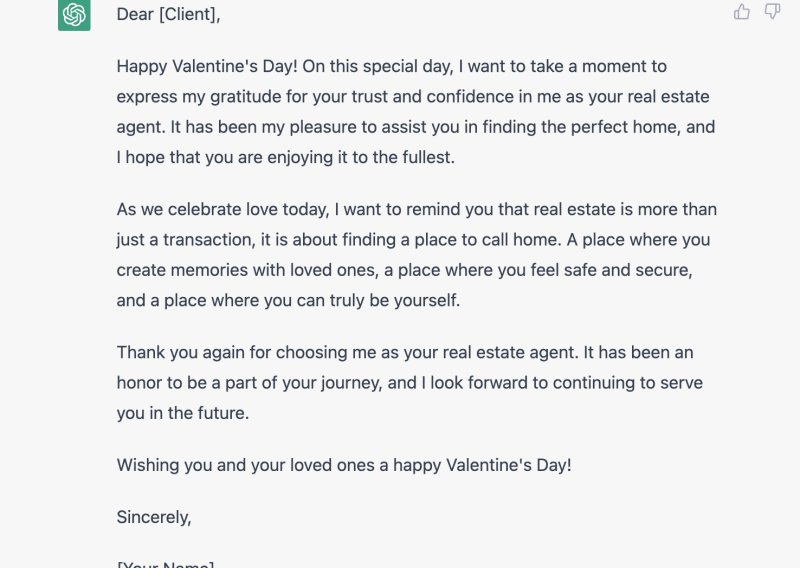Click the "Wishing you and your loved ones" line
This screenshot has height=568, width=800.
pos(246,465)
